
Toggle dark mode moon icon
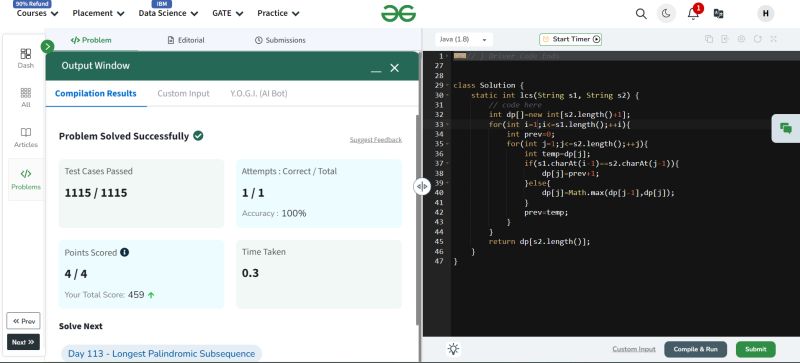[x=666, y=14]
